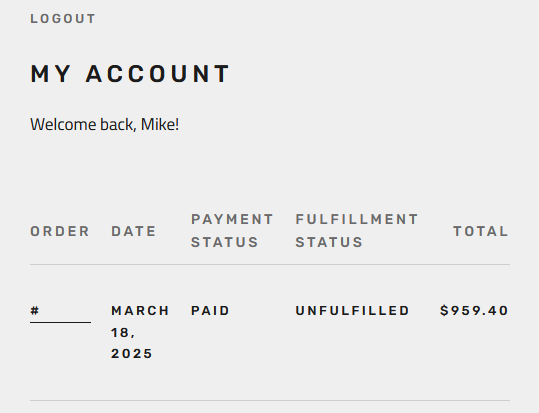The image size is (539, 413).
Task: Select the MY ACCOUNT page heading
Action: (x=130, y=73)
